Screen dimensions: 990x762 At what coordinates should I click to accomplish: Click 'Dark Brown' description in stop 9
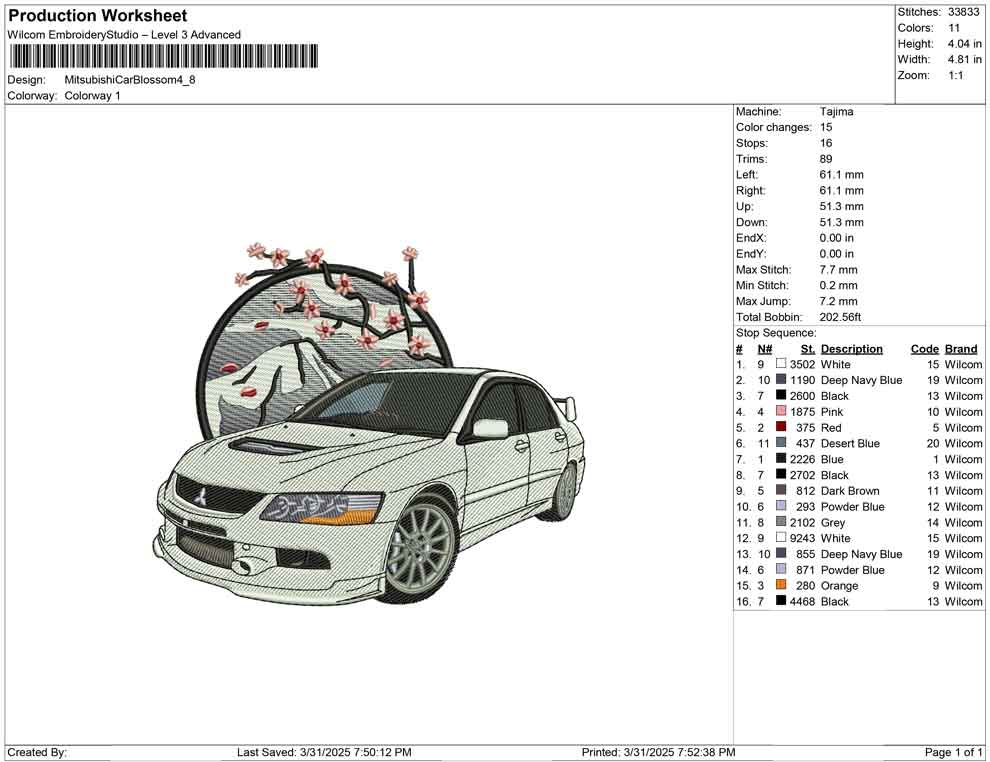point(850,491)
